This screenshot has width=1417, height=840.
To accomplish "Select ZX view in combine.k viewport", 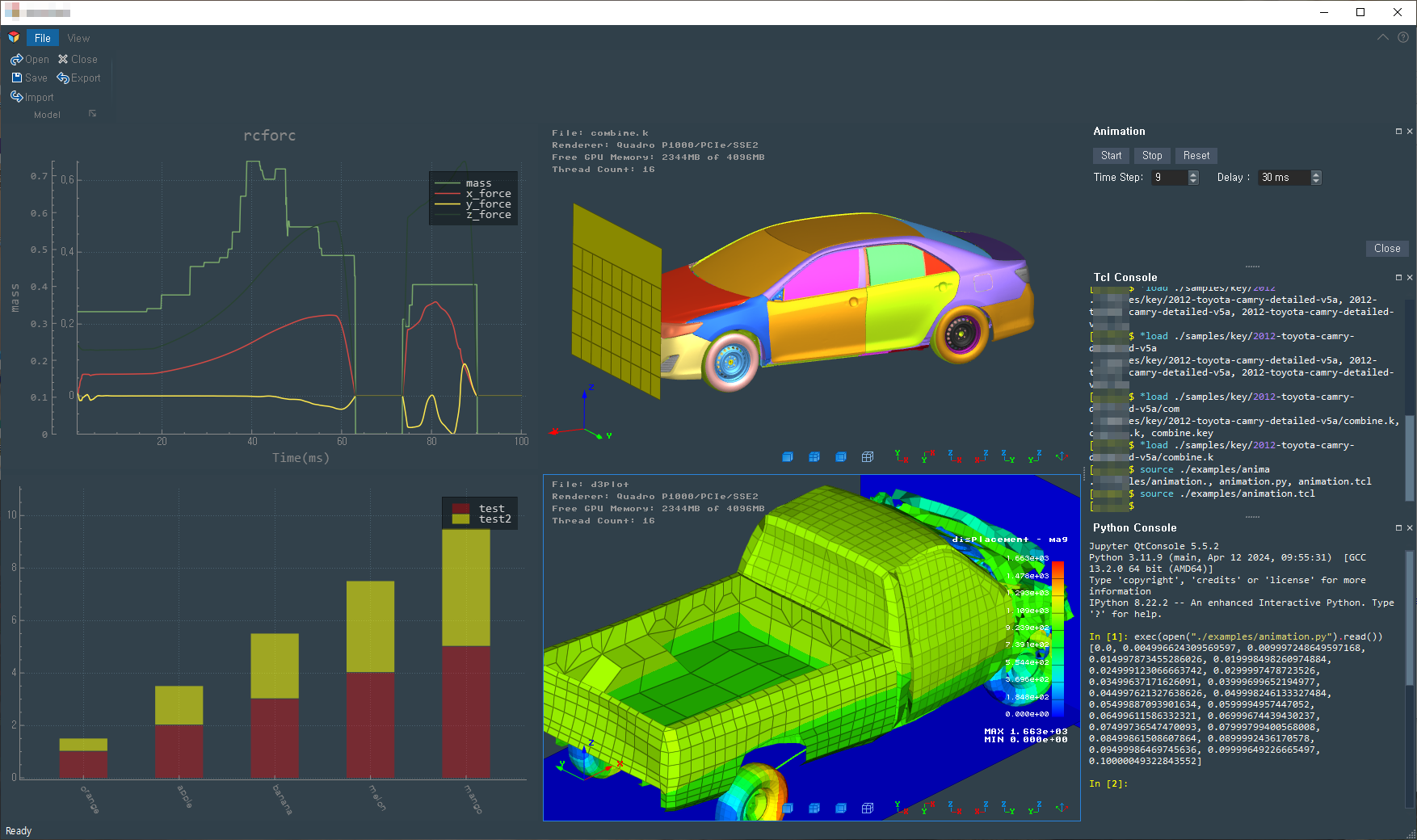I will (x=955, y=457).
